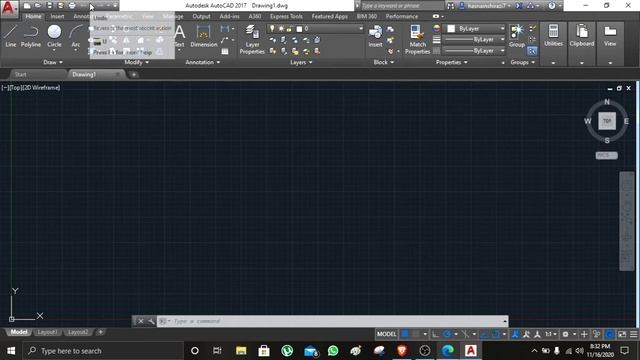This screenshot has height=360, width=640.
Task: Click the Help question mark icon
Action: click(x=552, y=6)
